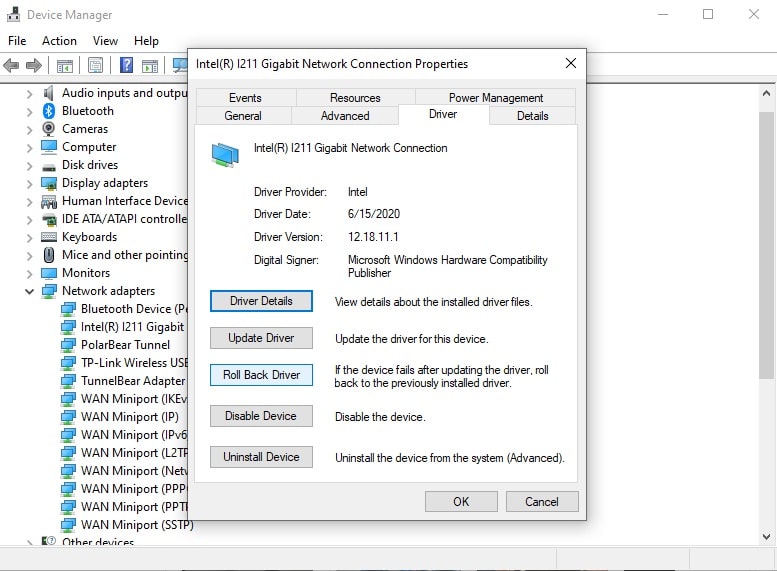Switch to the Resources tab
Screen dimensions: 777x571
355,98
